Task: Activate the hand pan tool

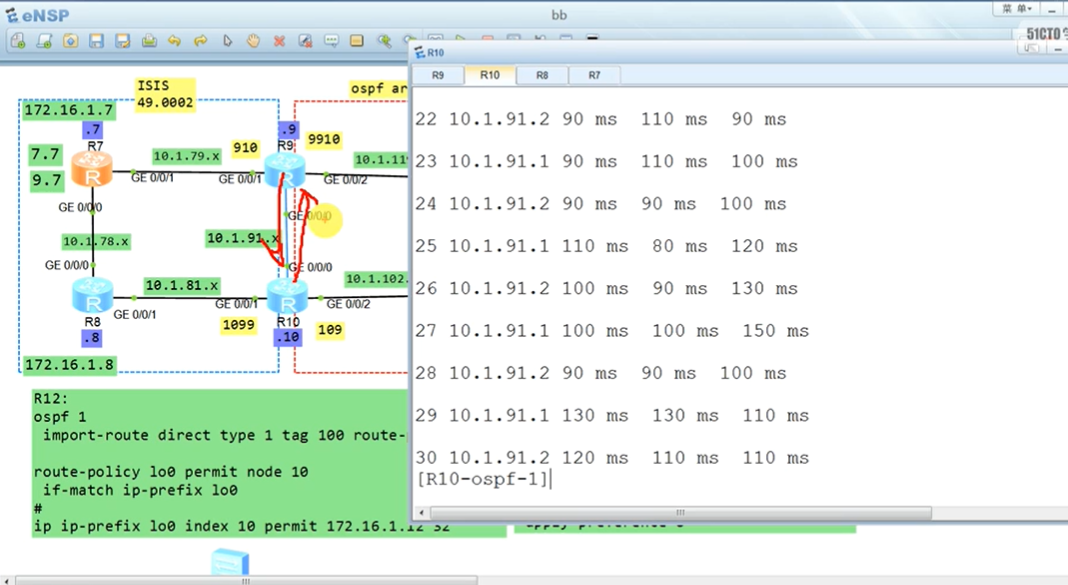Action: (x=254, y=41)
